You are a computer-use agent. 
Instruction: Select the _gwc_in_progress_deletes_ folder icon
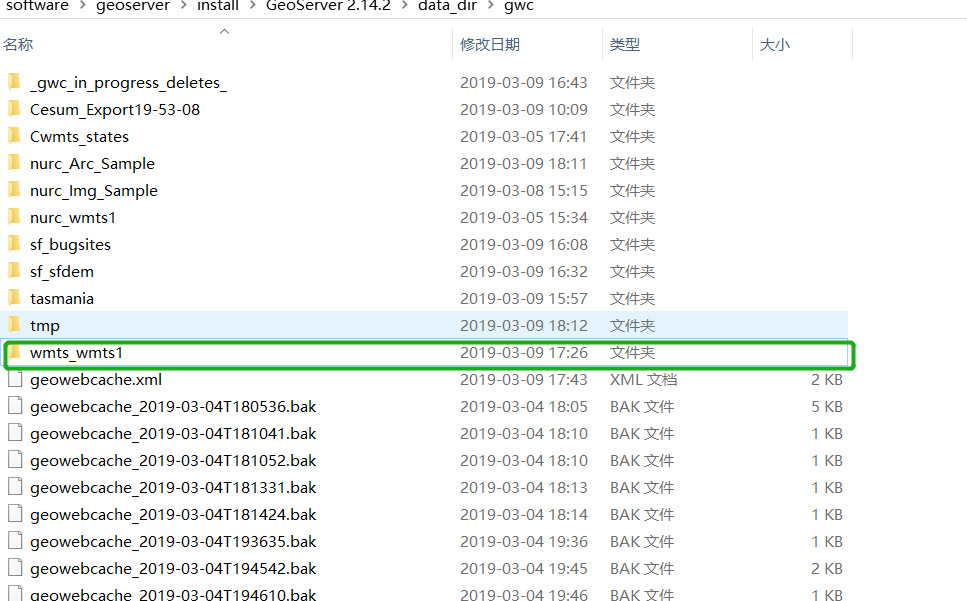[x=14, y=82]
